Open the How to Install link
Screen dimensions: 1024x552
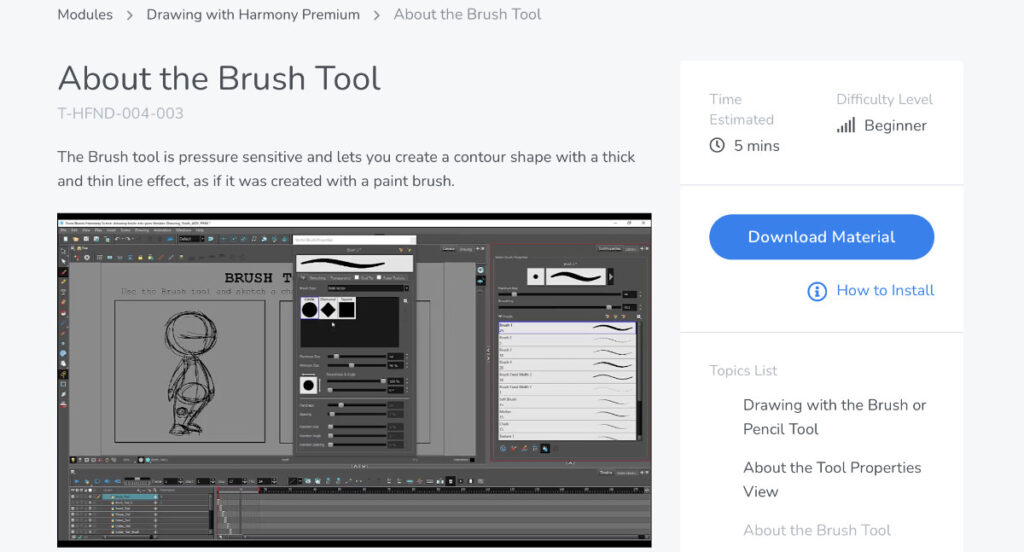click(885, 290)
